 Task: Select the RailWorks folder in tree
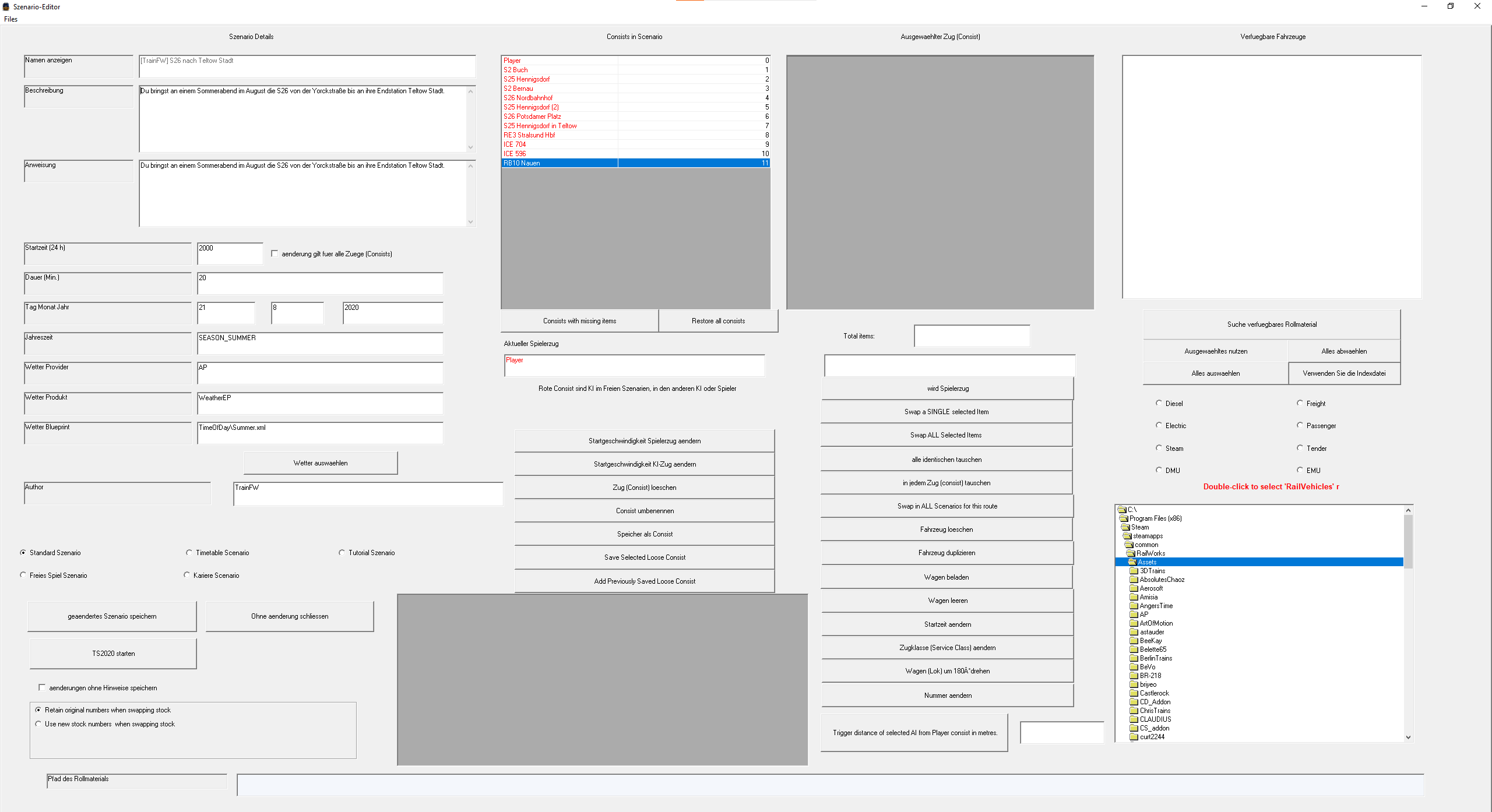pyautogui.click(x=1150, y=553)
